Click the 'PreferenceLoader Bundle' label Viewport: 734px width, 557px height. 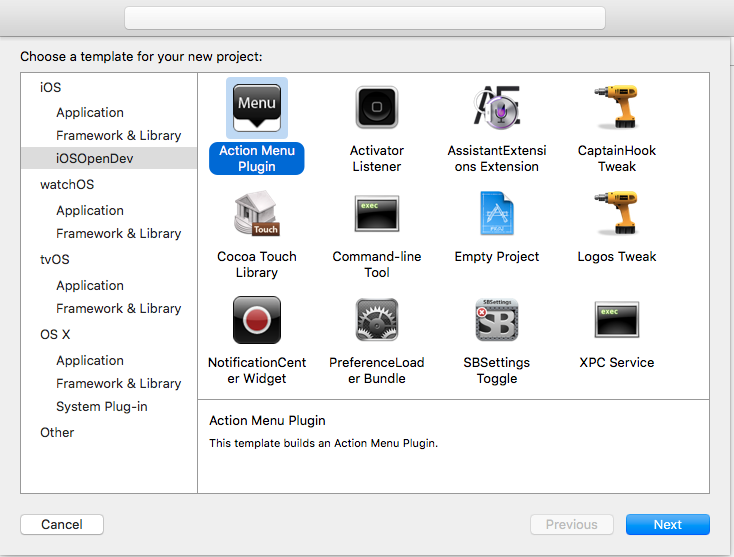click(377, 370)
